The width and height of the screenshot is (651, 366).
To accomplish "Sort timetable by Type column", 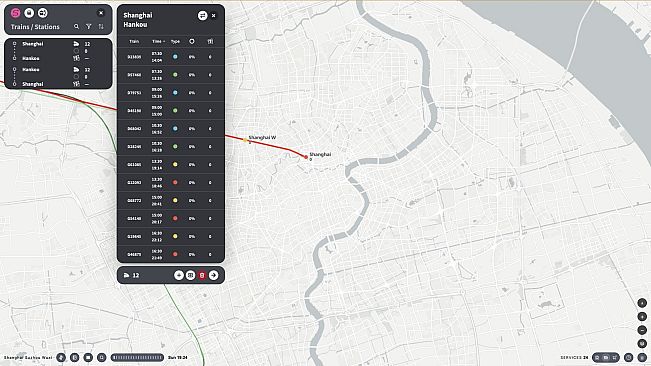I will pos(175,41).
